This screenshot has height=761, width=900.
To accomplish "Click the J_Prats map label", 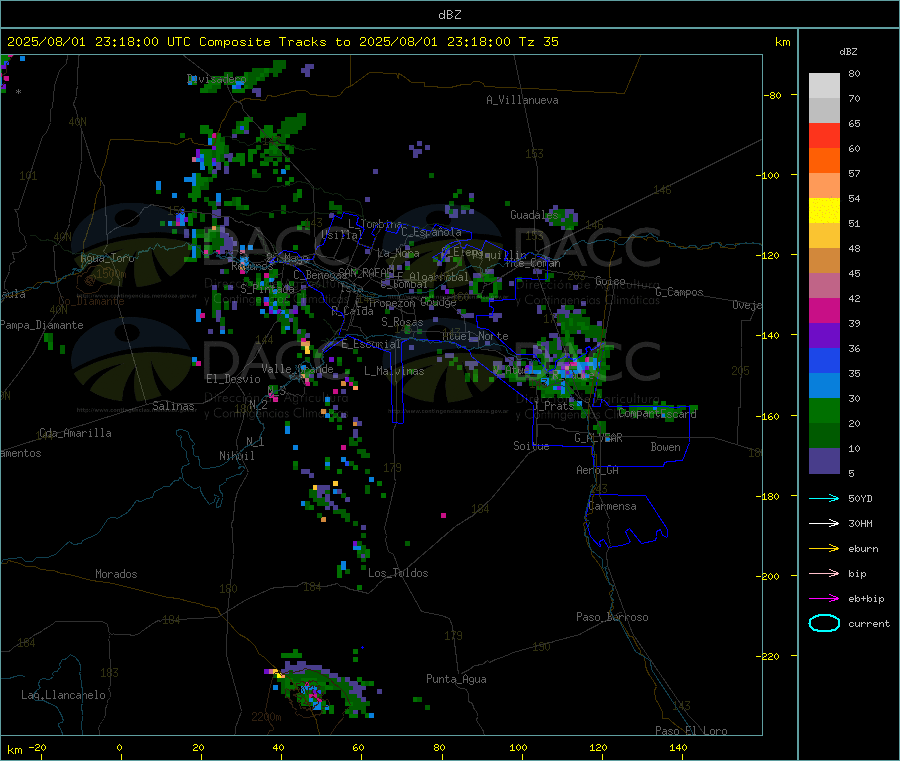I will [554, 405].
